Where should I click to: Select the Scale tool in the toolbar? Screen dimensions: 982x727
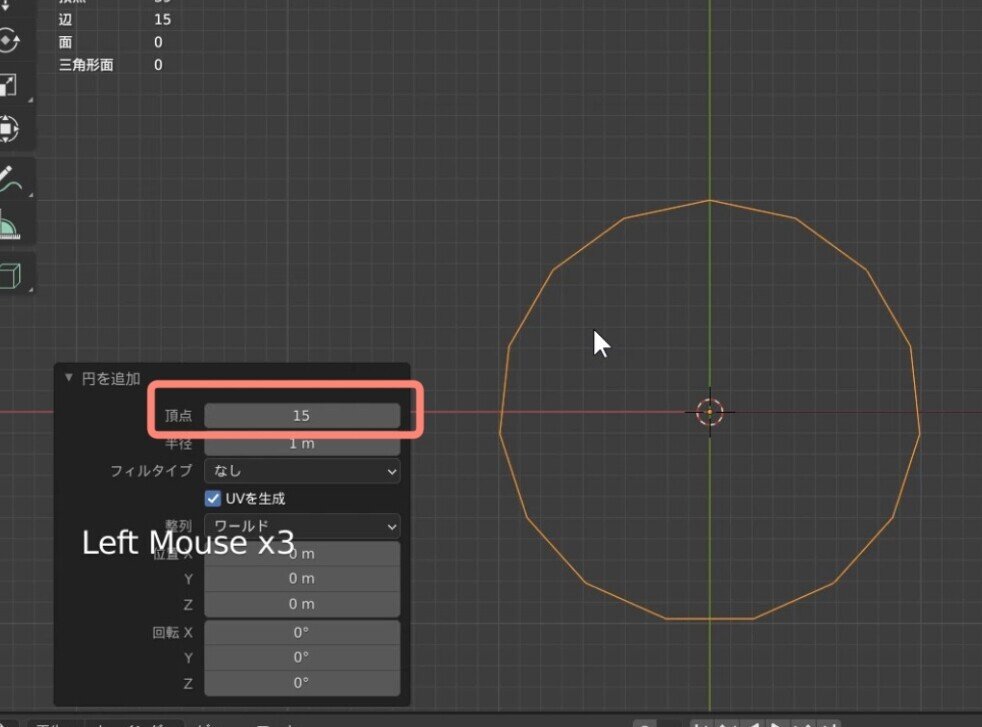coord(8,85)
